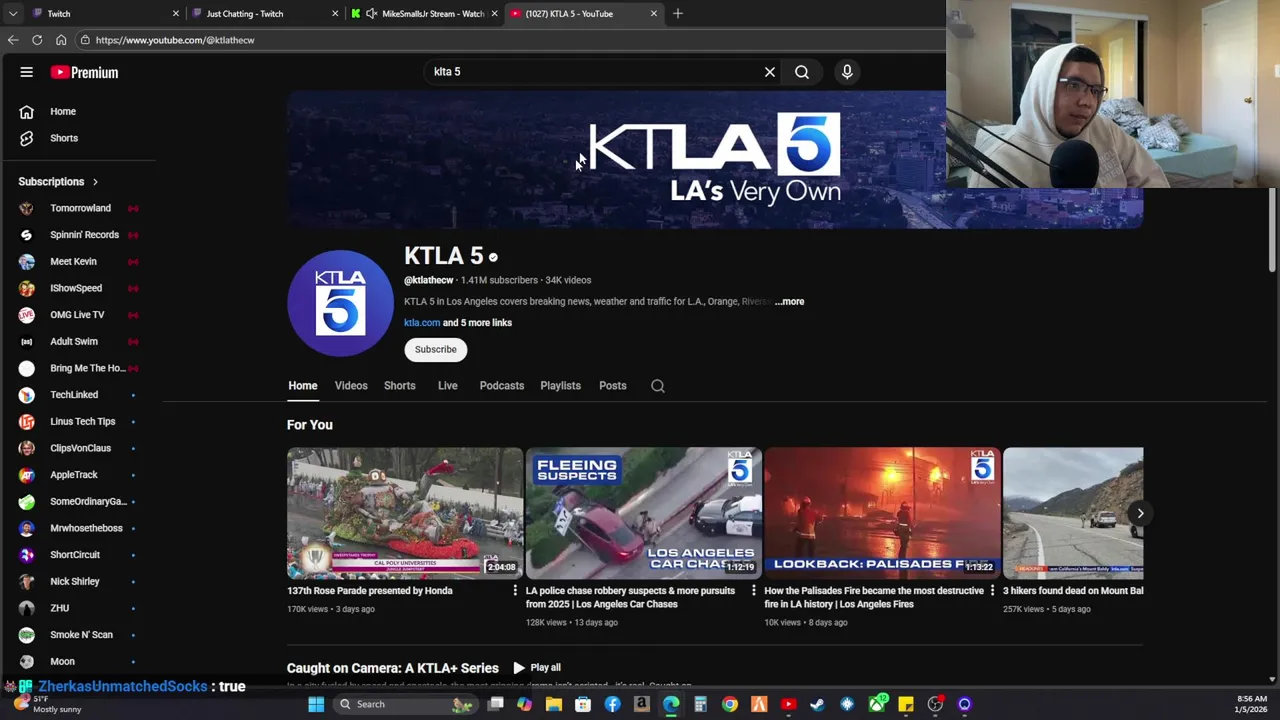Open Google Chrome from taskbar
The image size is (1280, 720).
click(730, 704)
